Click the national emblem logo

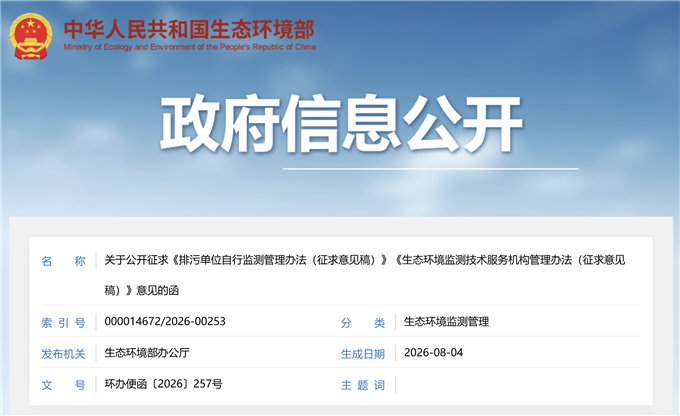click(31, 36)
